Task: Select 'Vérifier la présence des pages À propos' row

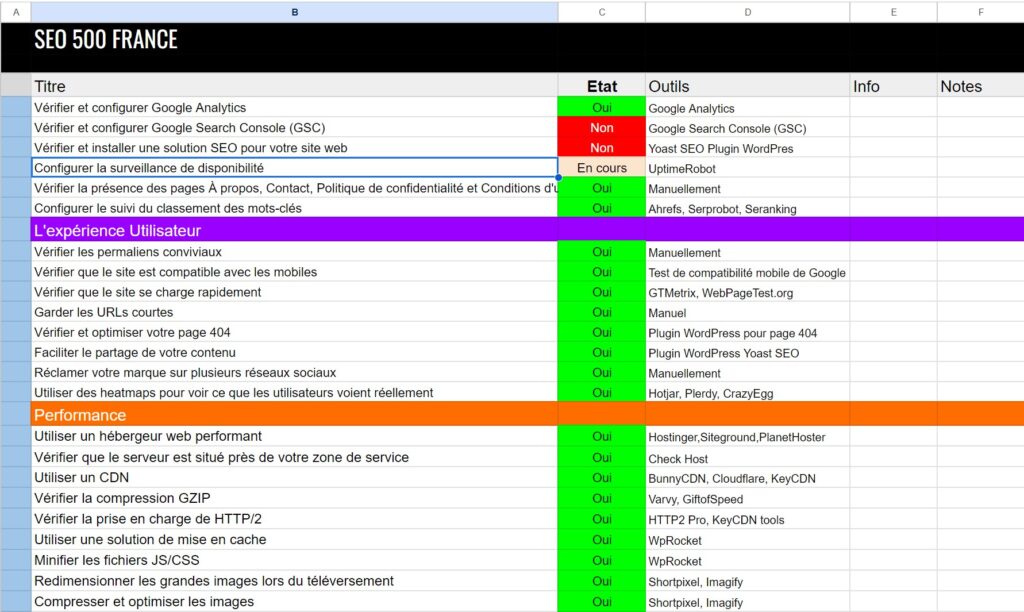Action: pos(295,188)
